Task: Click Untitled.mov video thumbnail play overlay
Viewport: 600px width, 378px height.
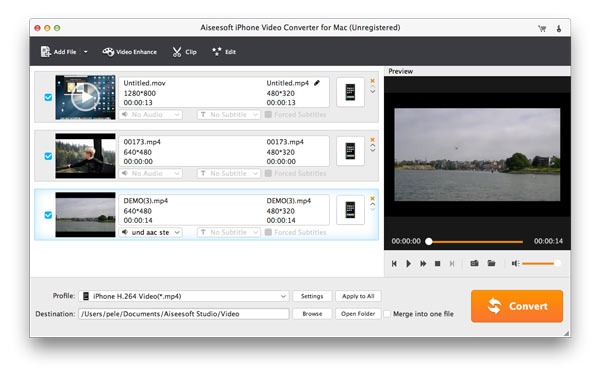Action: [85, 97]
